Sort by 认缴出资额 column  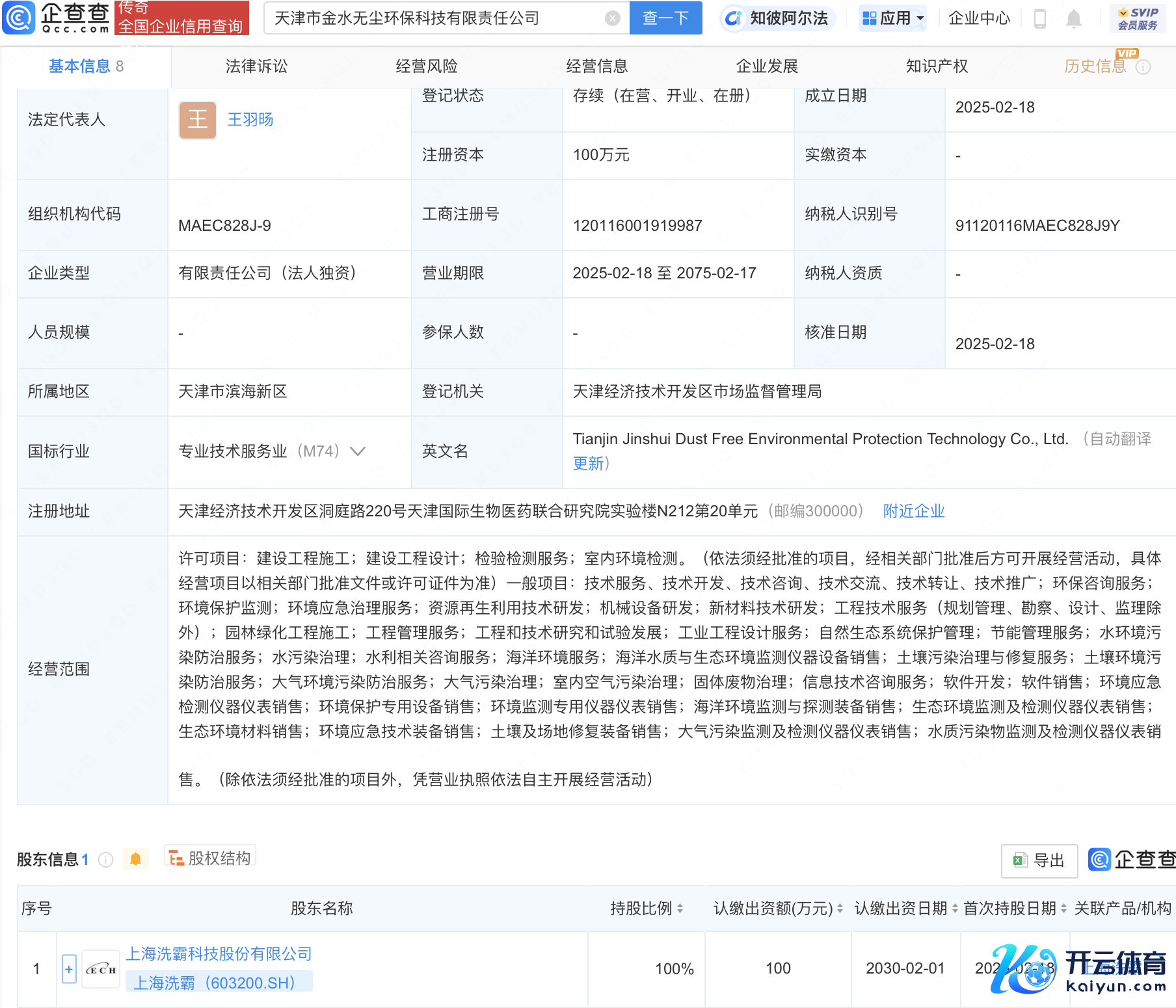(840, 909)
